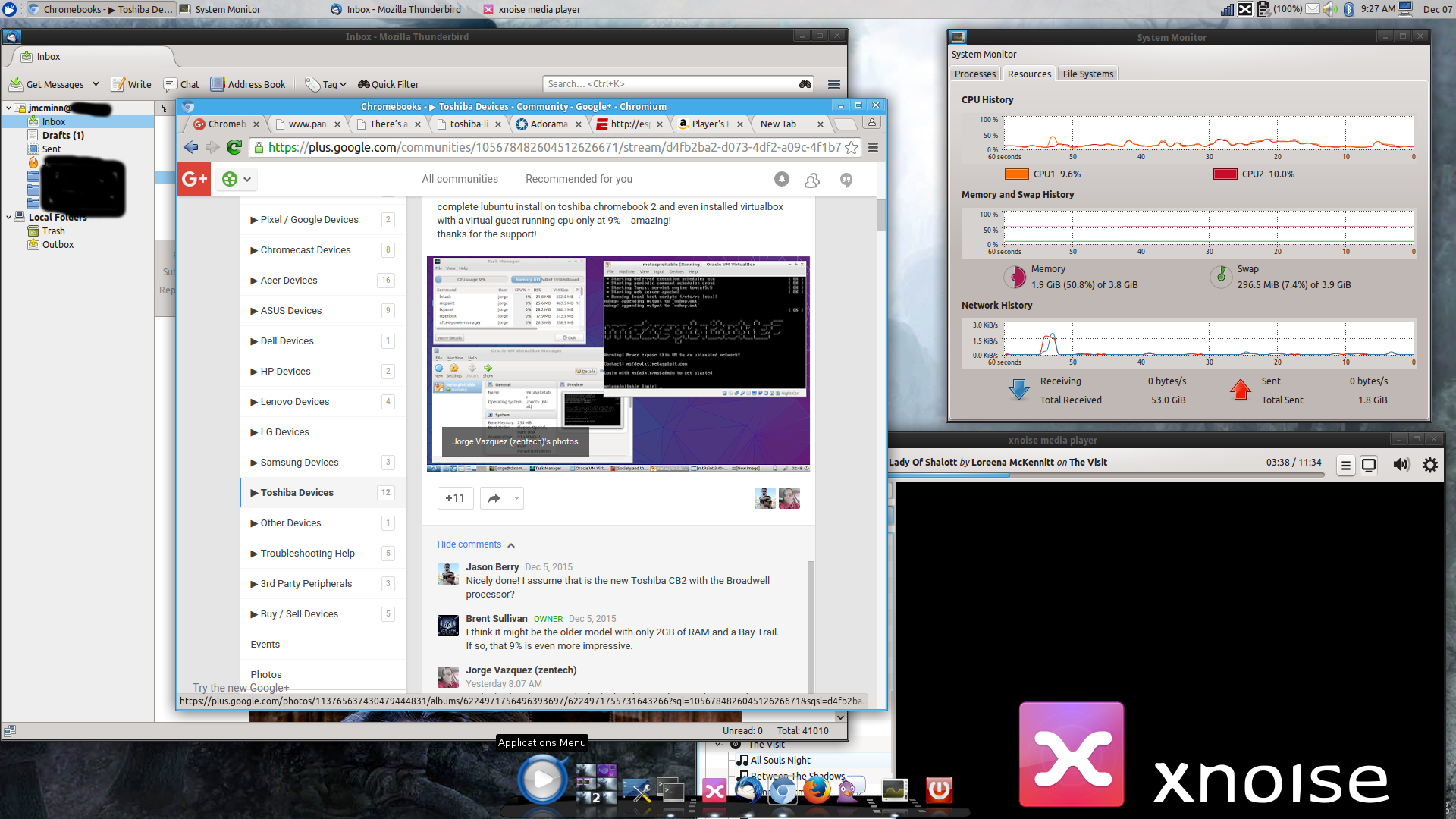Expand Samsung Devices category
This screenshot has height=819, width=1456.
[x=322, y=463]
